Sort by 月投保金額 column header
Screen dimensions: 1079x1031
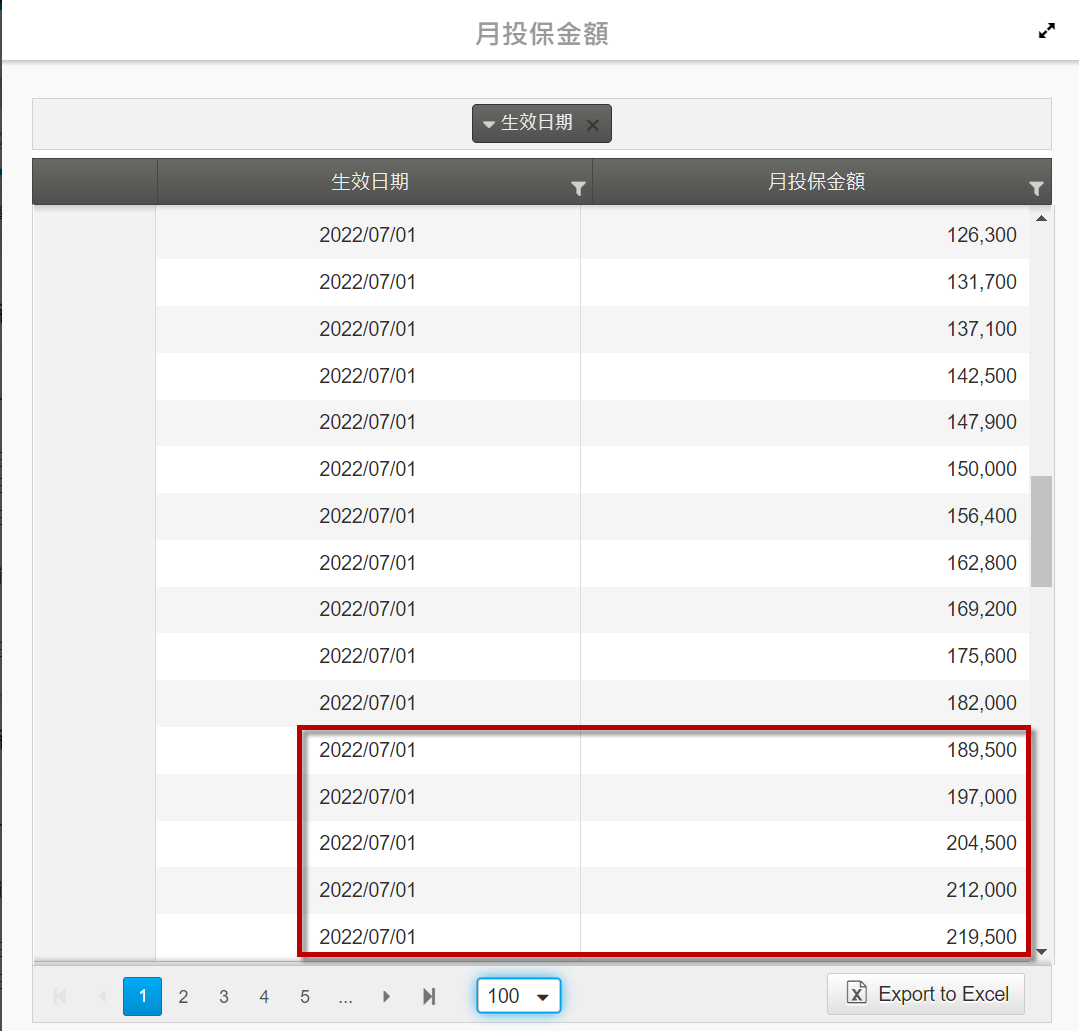(x=815, y=182)
